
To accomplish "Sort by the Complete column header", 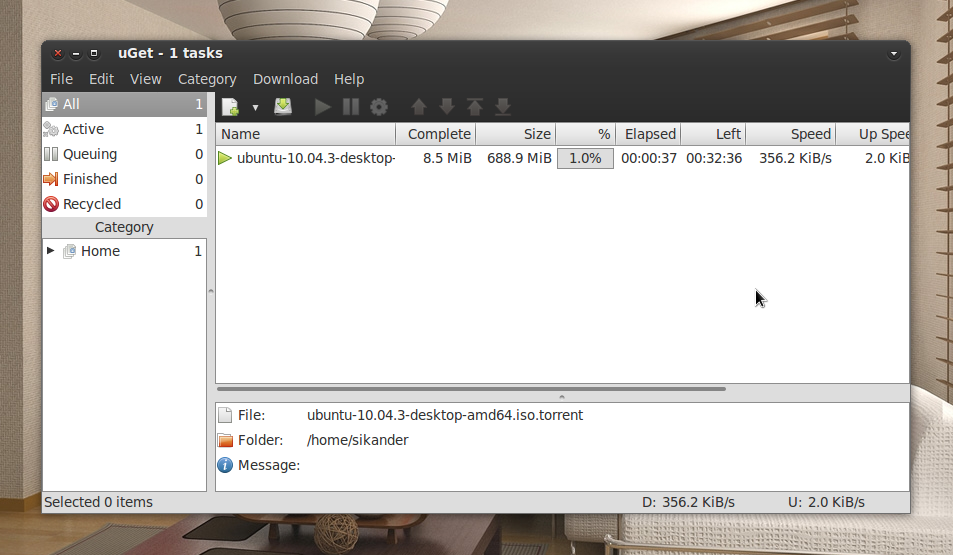I will pyautogui.click(x=436, y=134).
